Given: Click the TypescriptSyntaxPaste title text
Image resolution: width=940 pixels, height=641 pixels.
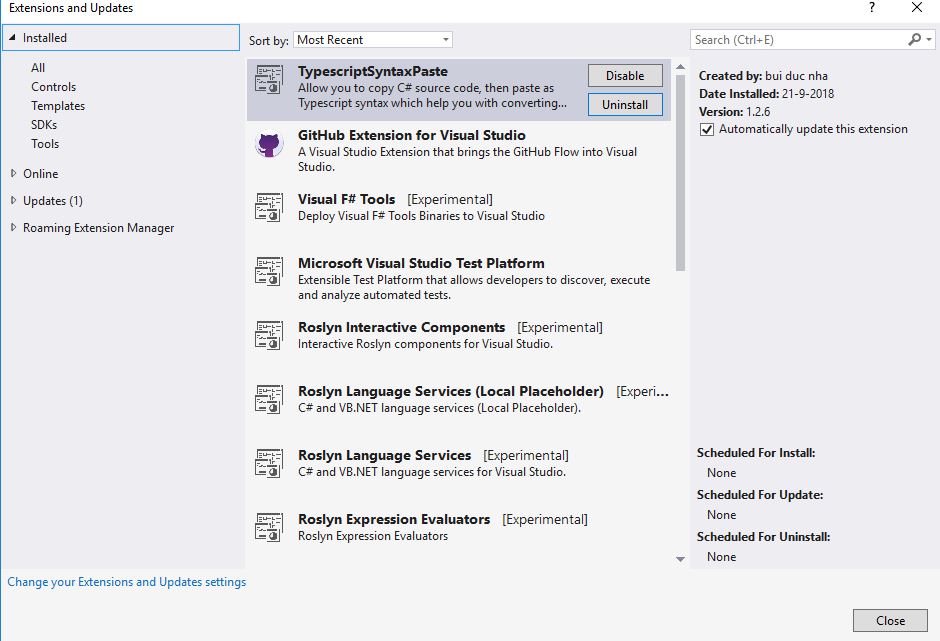Looking at the screenshot, I should (373, 71).
